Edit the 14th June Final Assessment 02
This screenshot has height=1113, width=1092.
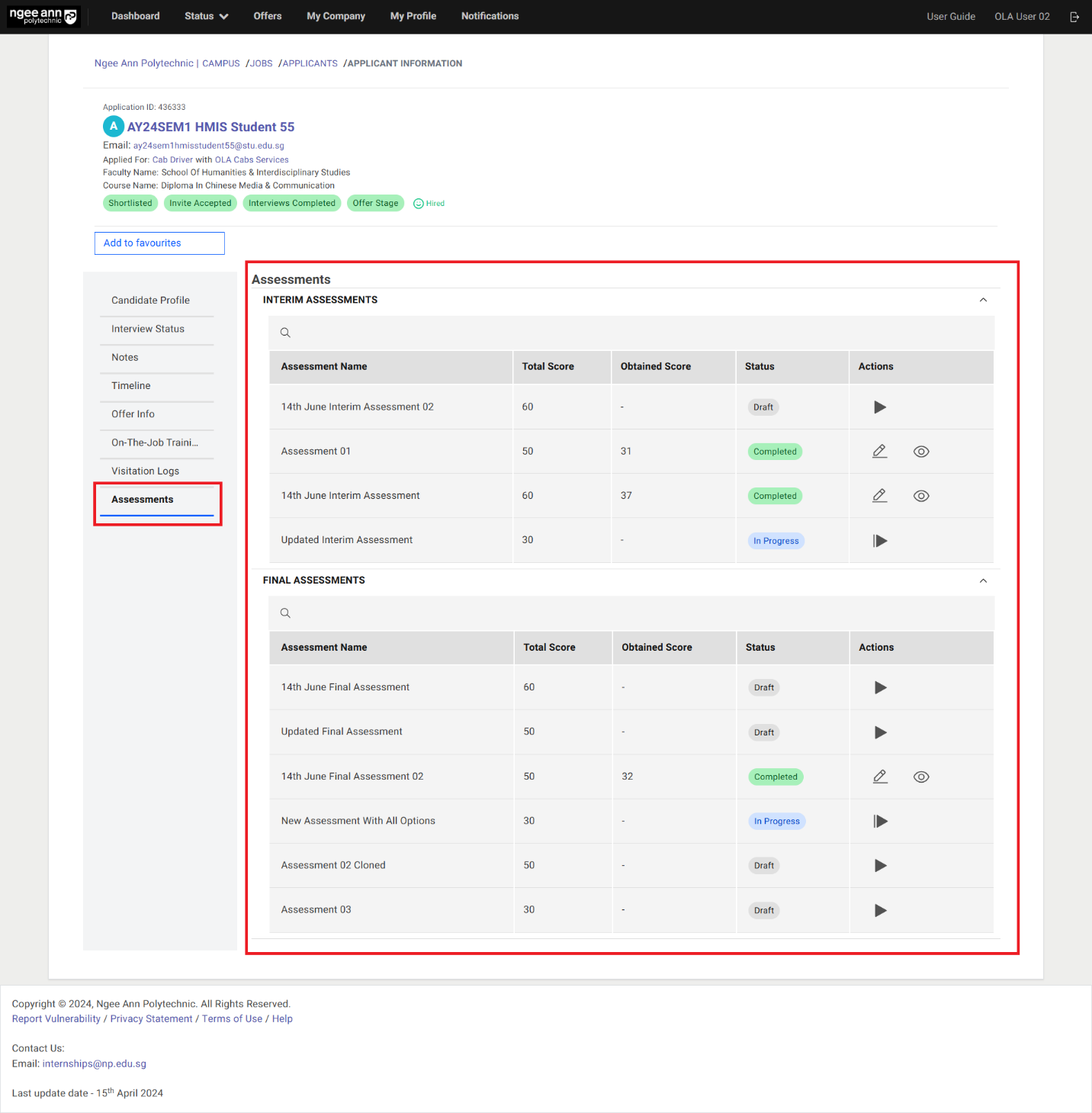pos(879,776)
